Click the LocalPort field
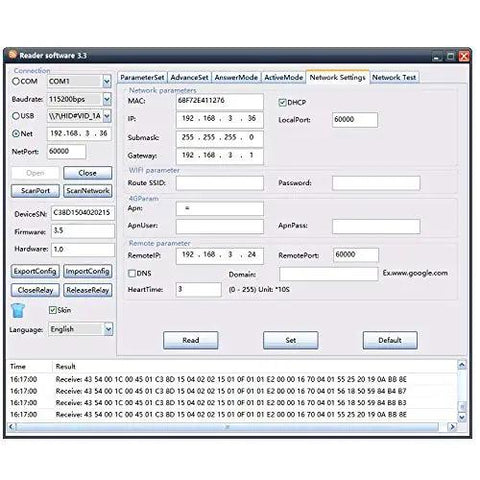This screenshot has width=480, height=480. 355,120
